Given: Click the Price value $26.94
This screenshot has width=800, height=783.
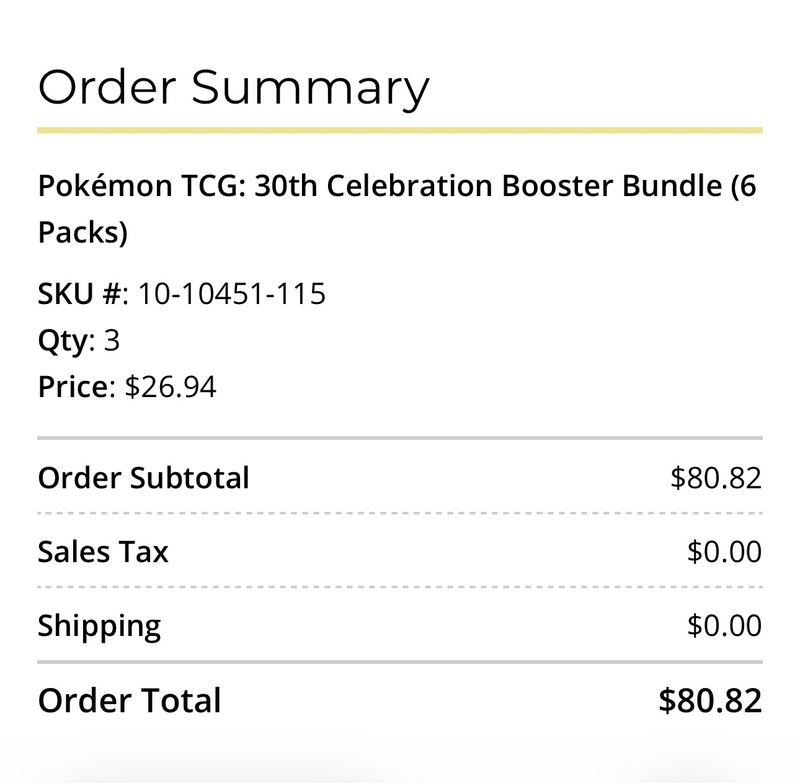Looking at the screenshot, I should [170, 387].
